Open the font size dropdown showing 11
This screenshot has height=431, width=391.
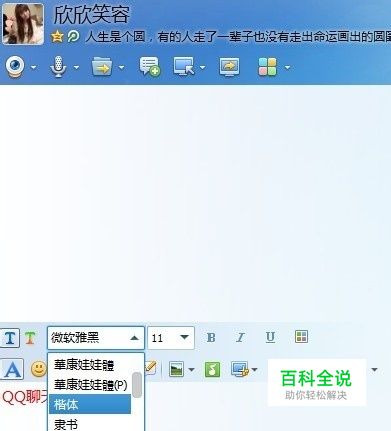point(171,338)
